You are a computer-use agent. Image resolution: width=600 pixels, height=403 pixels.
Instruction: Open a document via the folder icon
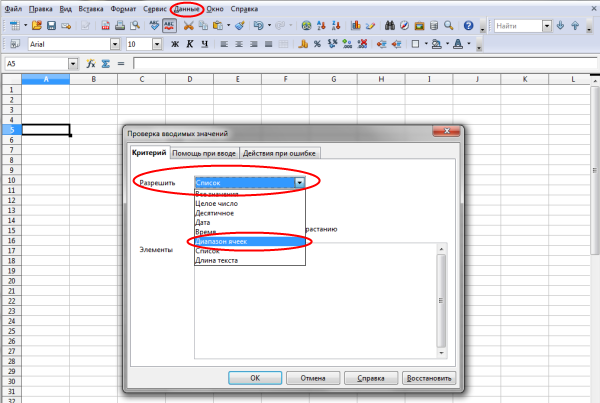click(x=37, y=26)
